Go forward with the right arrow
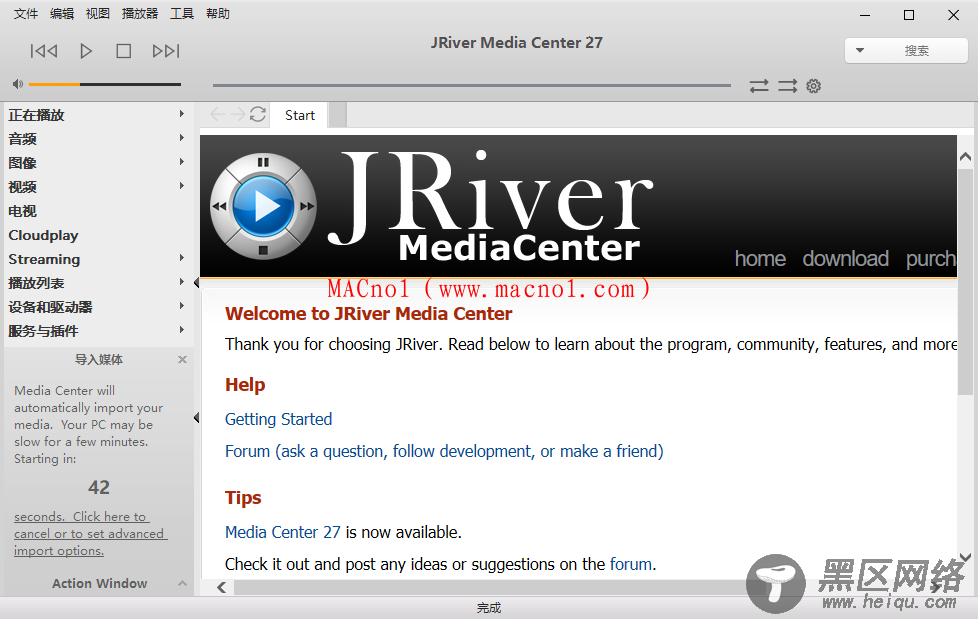The height and width of the screenshot is (619, 978). [238, 114]
